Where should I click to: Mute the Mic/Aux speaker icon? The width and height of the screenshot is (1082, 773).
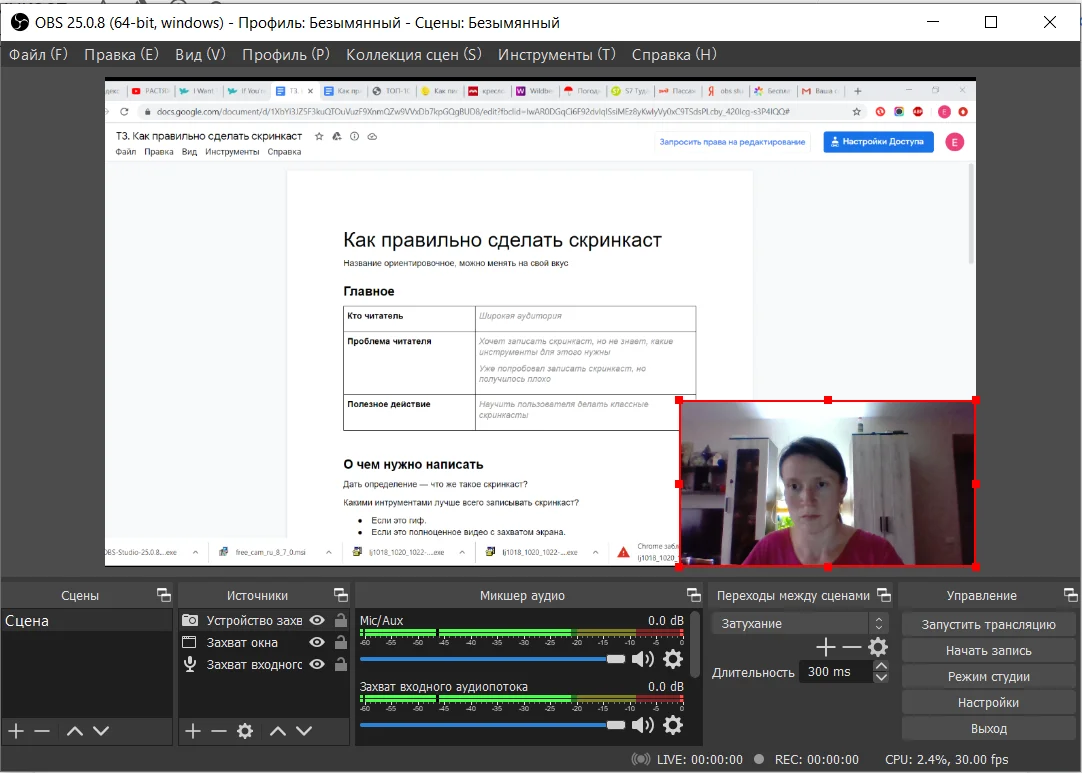click(643, 659)
